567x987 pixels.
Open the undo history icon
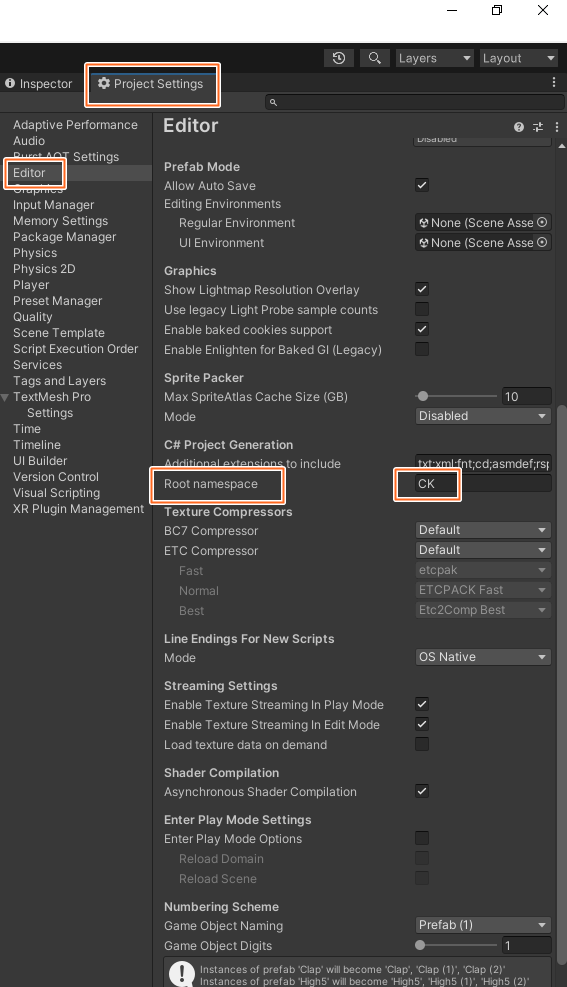(x=339, y=58)
